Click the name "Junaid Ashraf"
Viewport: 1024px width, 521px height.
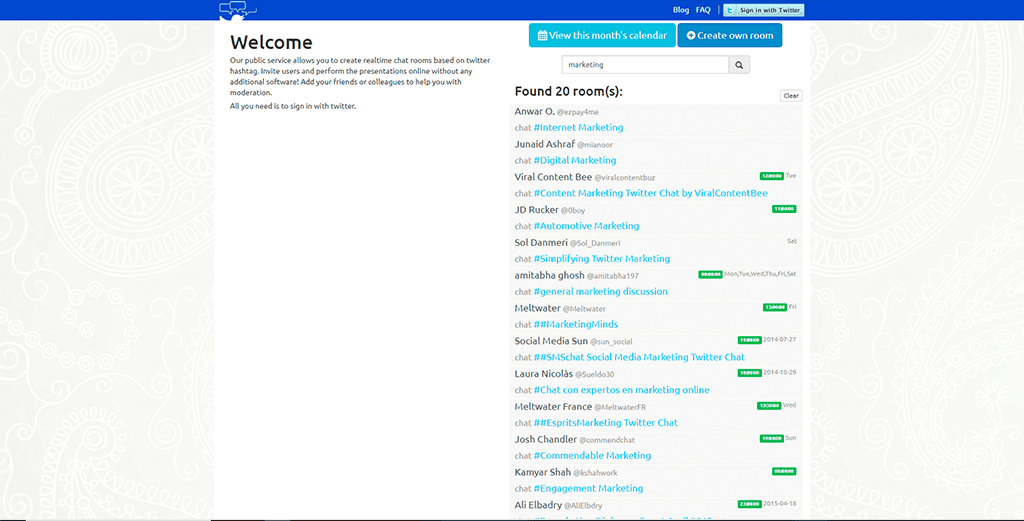(545, 144)
